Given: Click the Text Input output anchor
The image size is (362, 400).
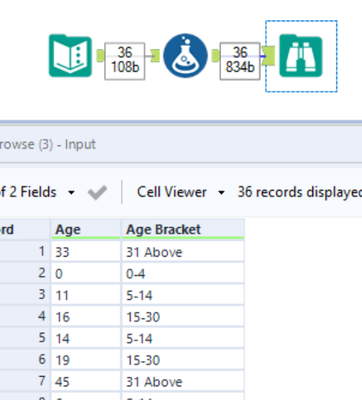Looking at the screenshot, I should (x=100, y=56).
